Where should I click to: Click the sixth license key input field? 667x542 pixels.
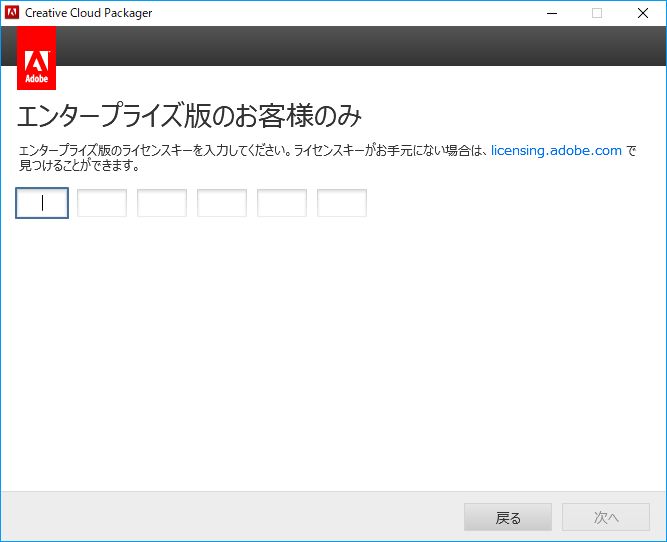pos(342,203)
